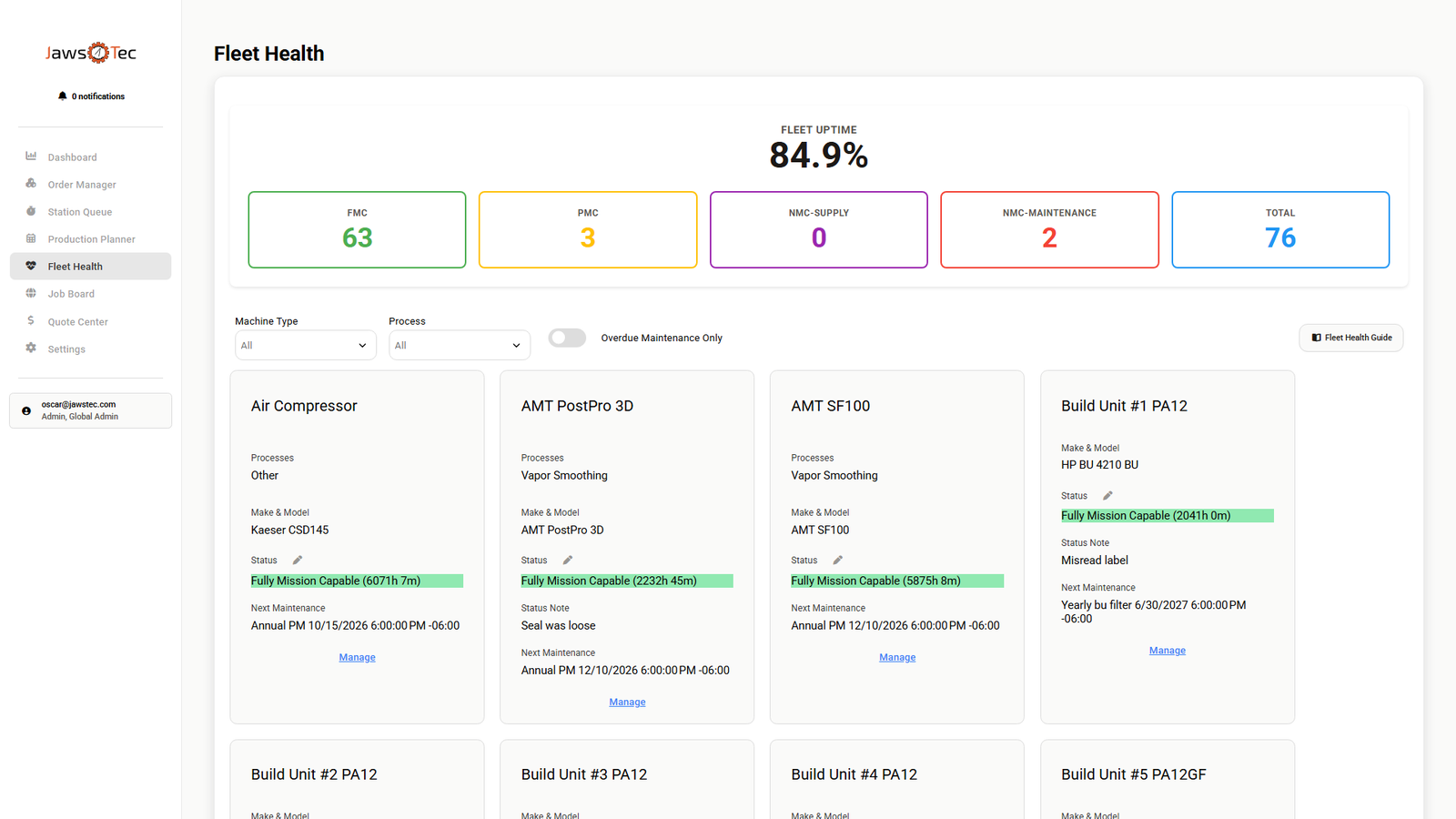Image resolution: width=1456 pixels, height=819 pixels.
Task: Click 'Annual PM 10/15/2026' maintenance text
Action: coord(356,625)
